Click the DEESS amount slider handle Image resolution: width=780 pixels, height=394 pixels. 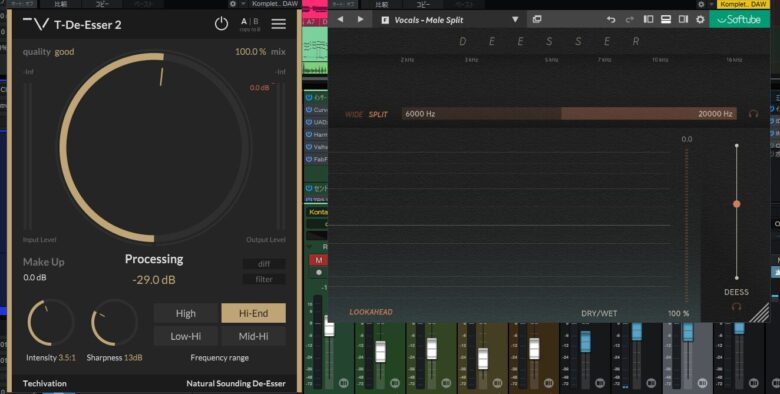pyautogui.click(x=737, y=204)
